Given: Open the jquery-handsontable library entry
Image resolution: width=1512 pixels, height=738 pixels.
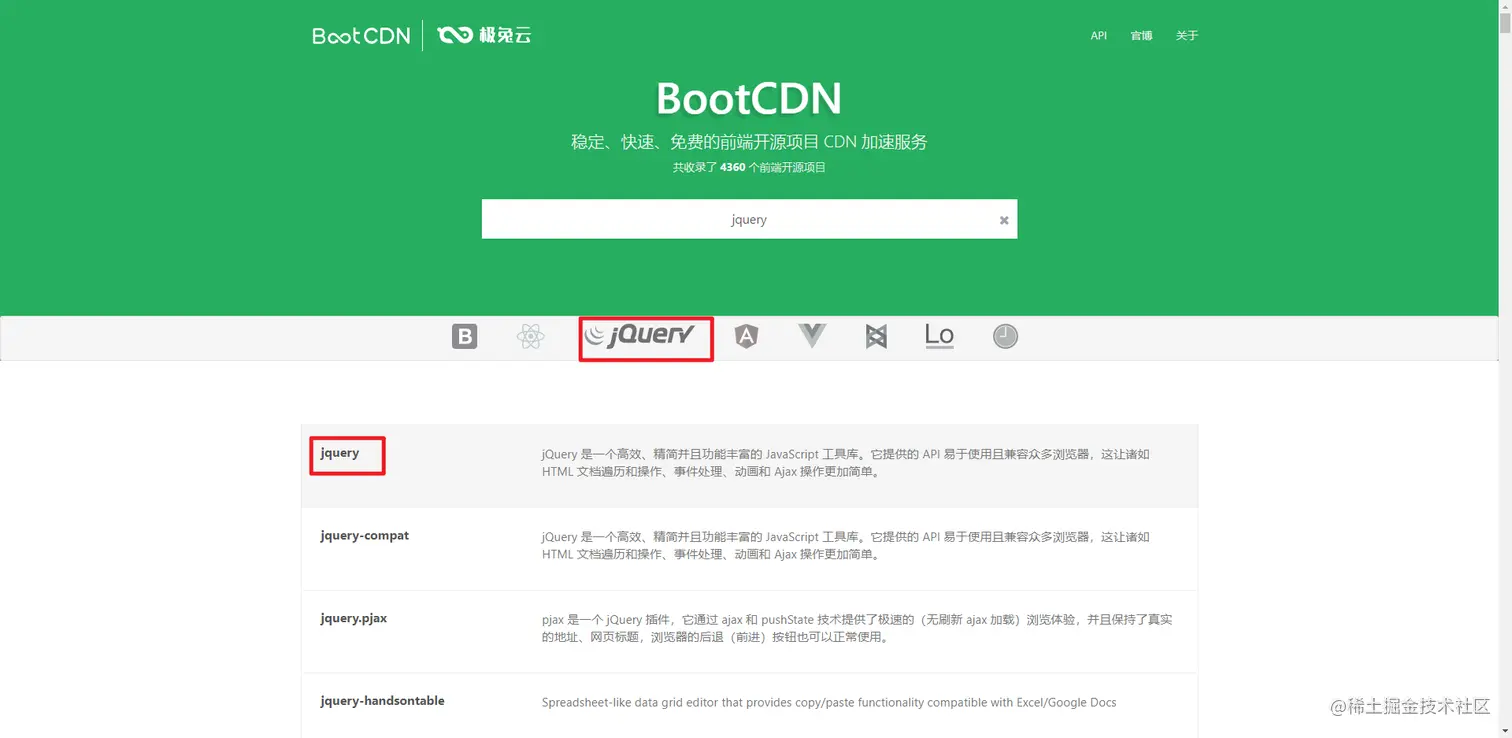Looking at the screenshot, I should 382,701.
